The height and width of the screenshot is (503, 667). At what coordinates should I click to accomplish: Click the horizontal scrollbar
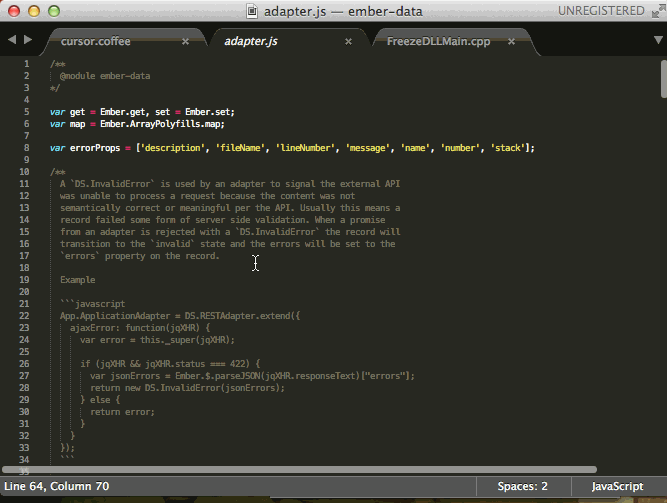(299, 470)
